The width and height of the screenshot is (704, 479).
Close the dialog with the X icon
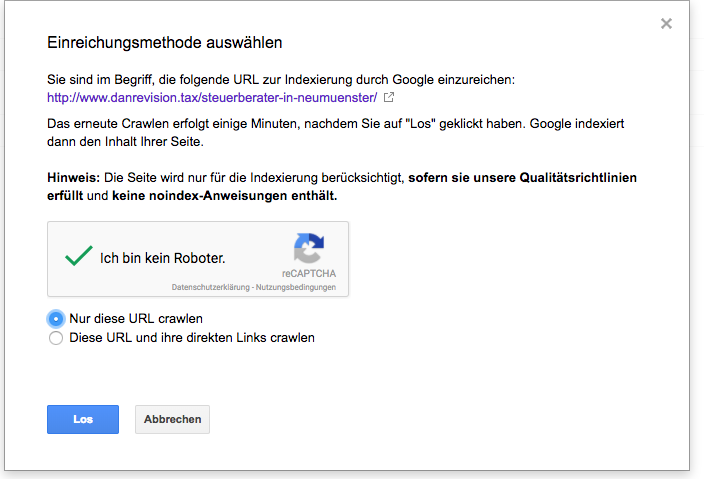pos(666,24)
